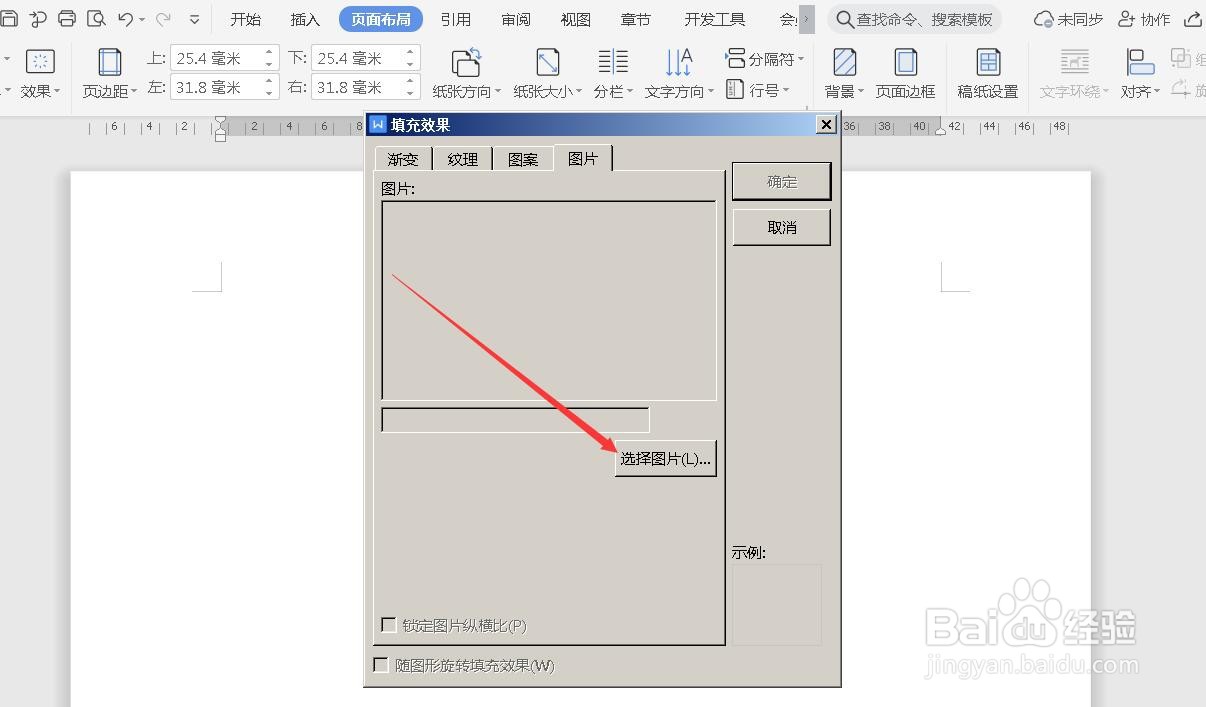Click the 图片 preview area in the dialog
Screen dimensions: 1206x707
[x=549, y=300]
